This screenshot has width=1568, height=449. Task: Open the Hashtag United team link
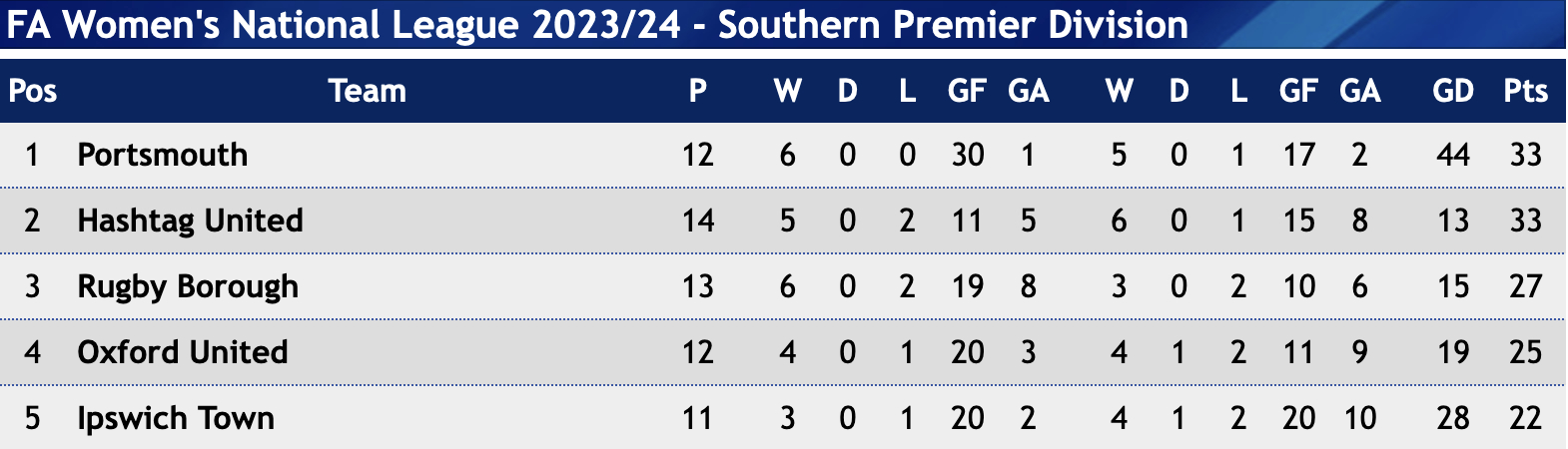[190, 221]
